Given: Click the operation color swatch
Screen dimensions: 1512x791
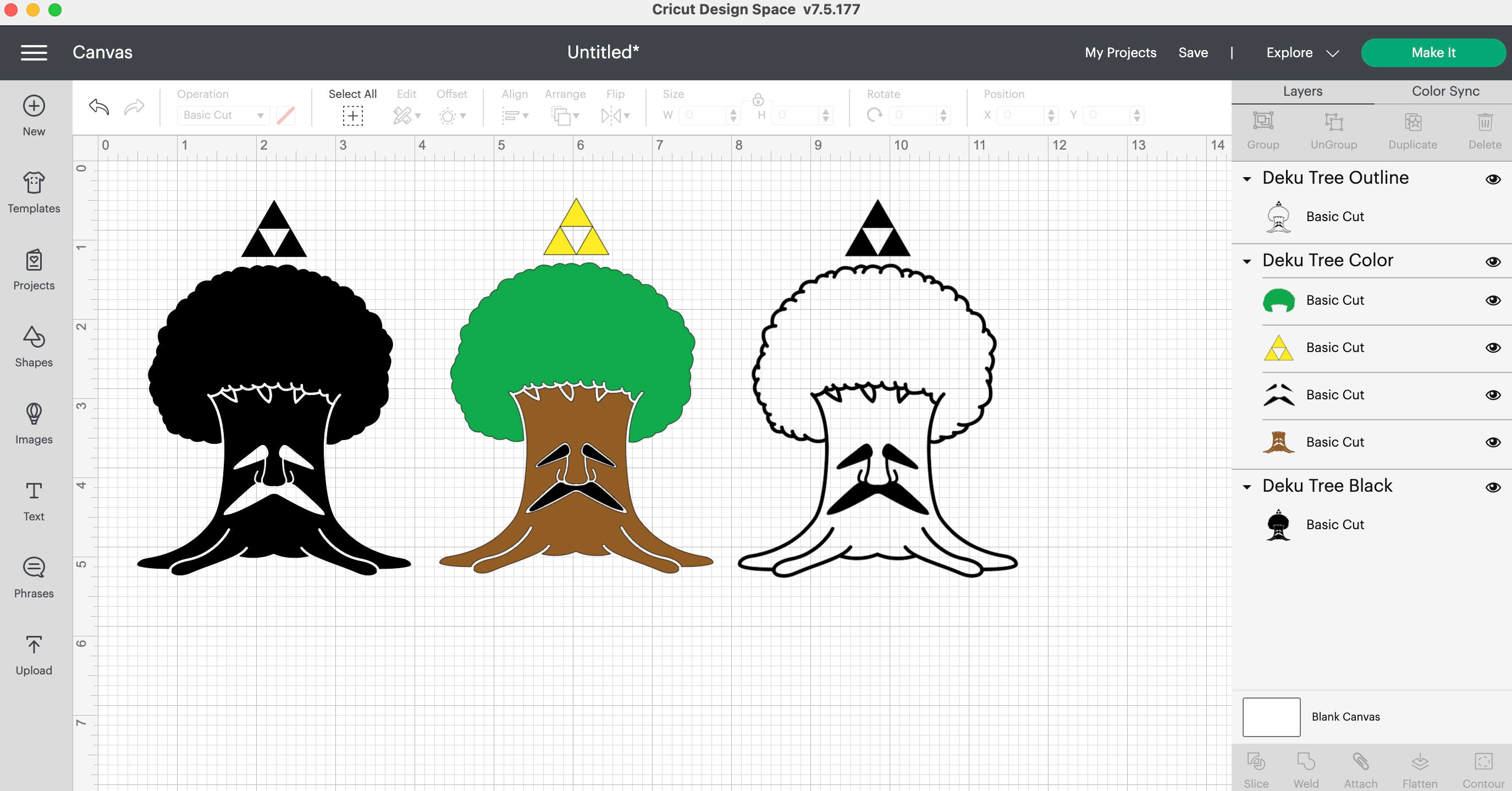Looking at the screenshot, I should (286, 115).
